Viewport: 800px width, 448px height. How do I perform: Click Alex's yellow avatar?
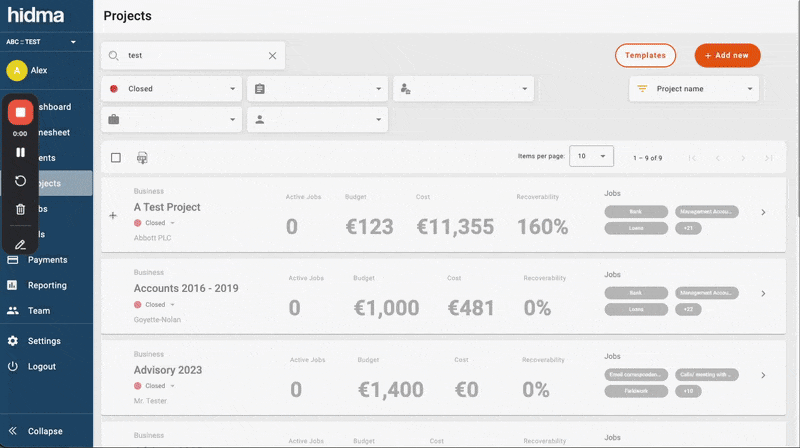pos(17,70)
